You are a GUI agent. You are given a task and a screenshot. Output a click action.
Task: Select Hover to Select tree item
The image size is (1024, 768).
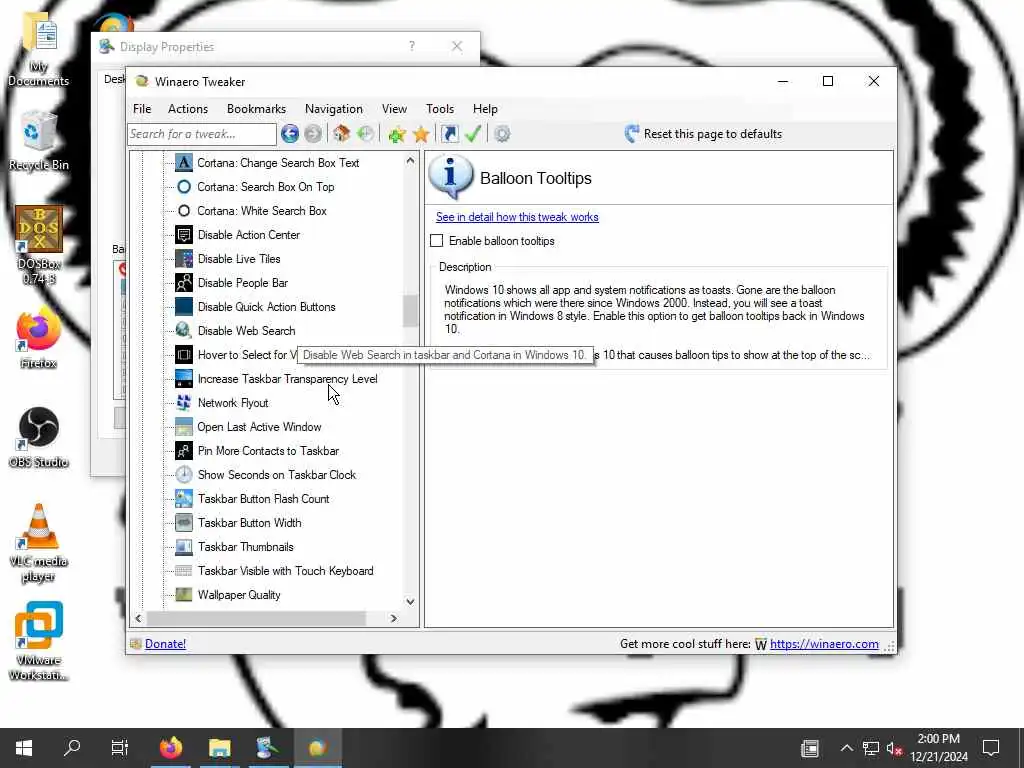pos(246,355)
